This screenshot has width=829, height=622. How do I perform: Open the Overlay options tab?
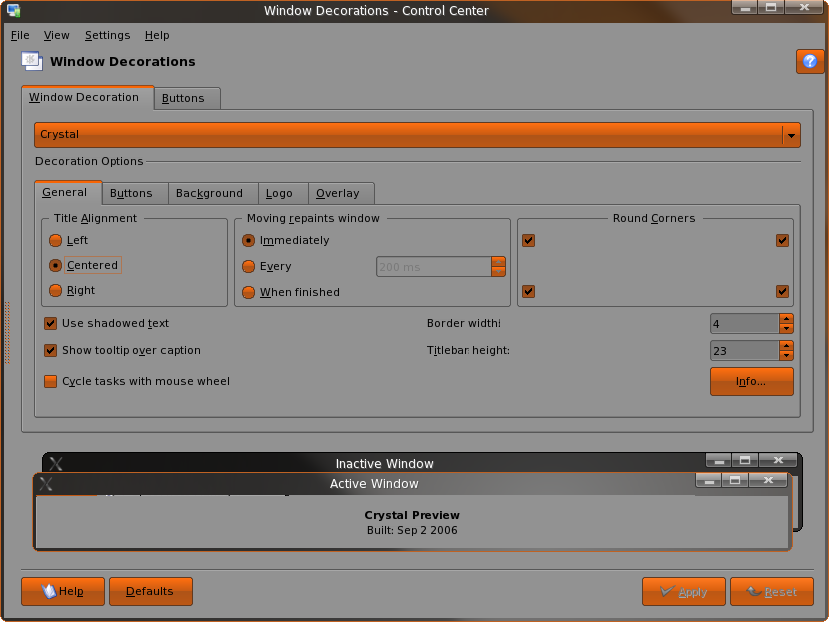click(x=341, y=194)
